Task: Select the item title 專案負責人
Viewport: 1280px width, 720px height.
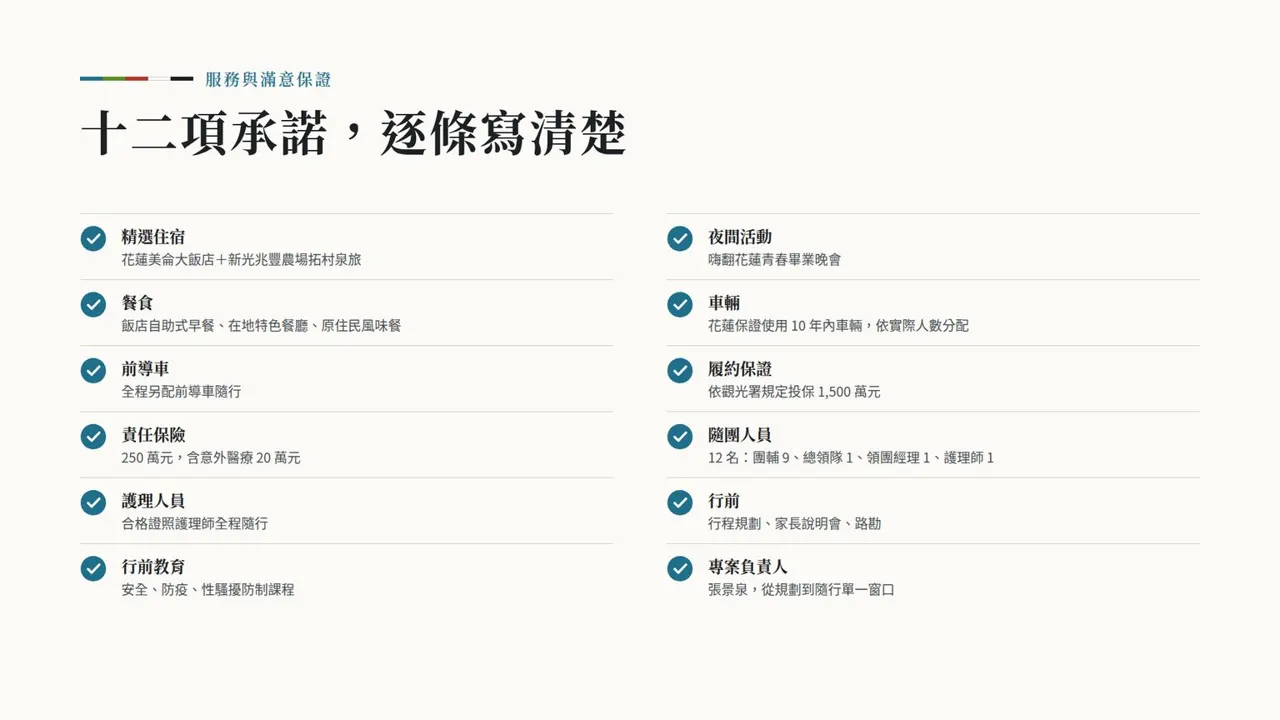Action: pos(748,567)
